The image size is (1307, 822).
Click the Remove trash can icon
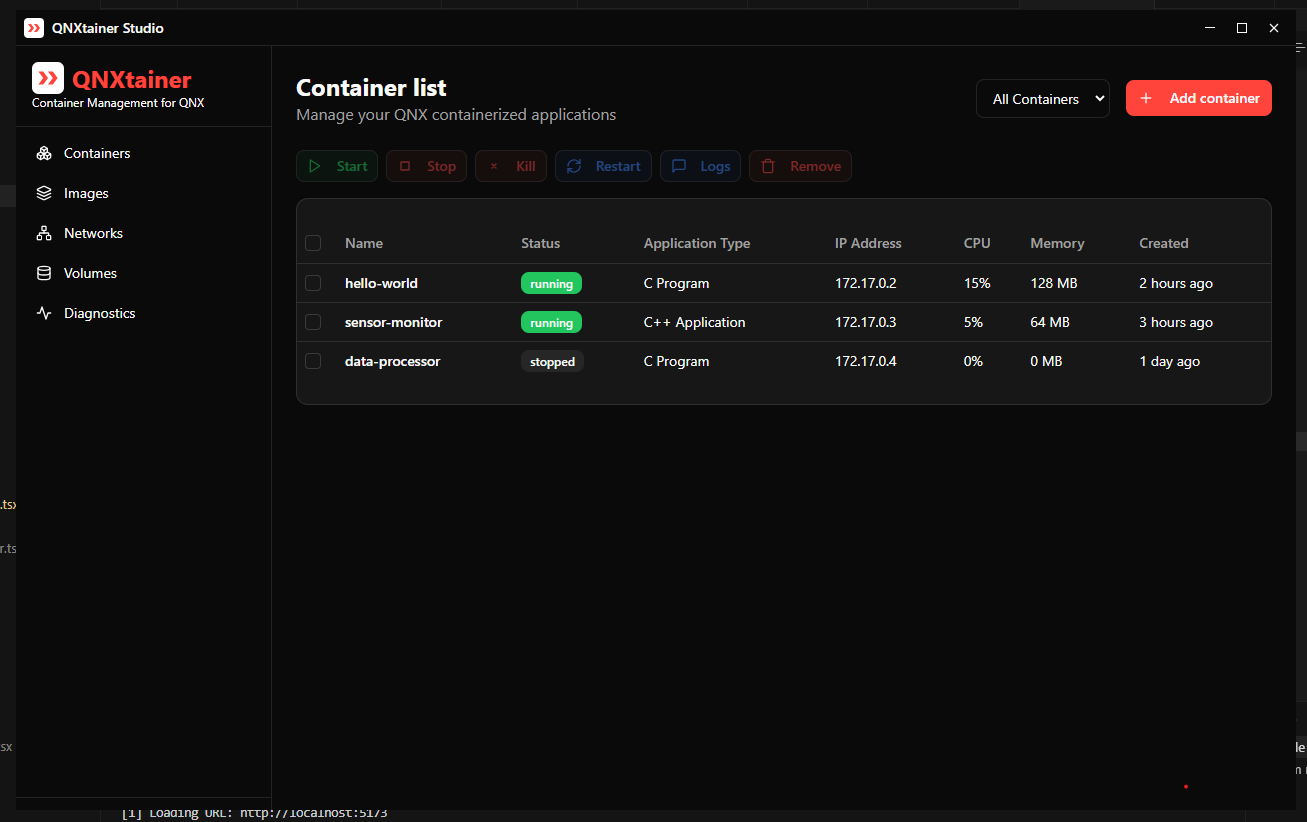769,166
